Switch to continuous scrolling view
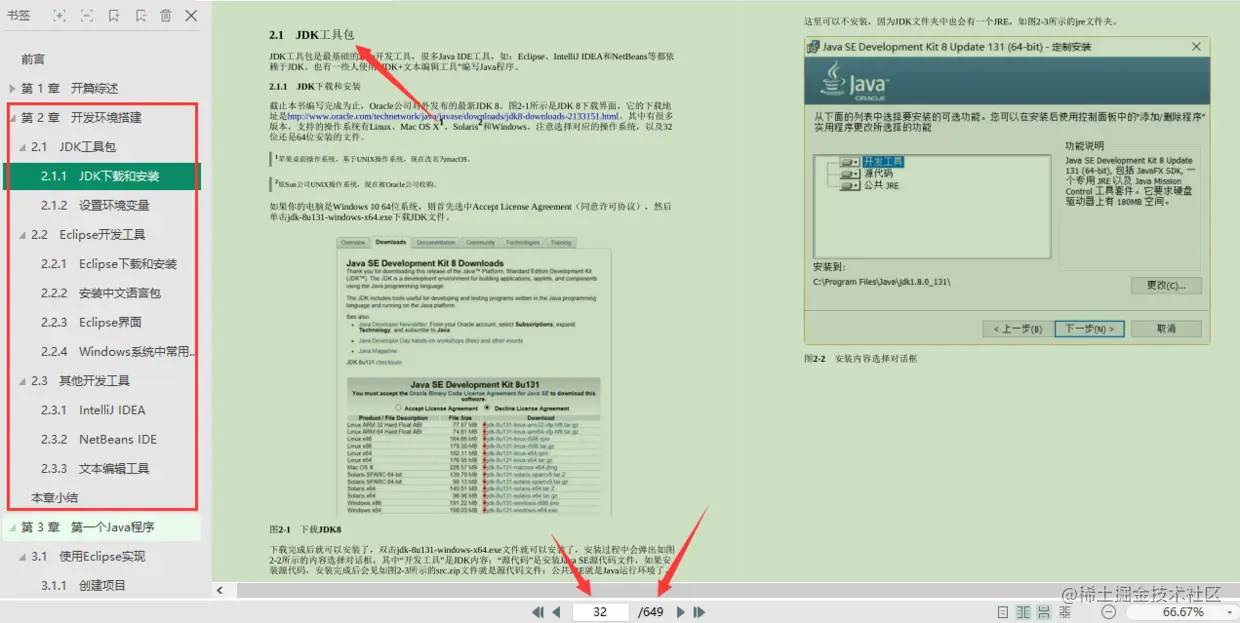The image size is (1240, 623). click(x=1045, y=612)
